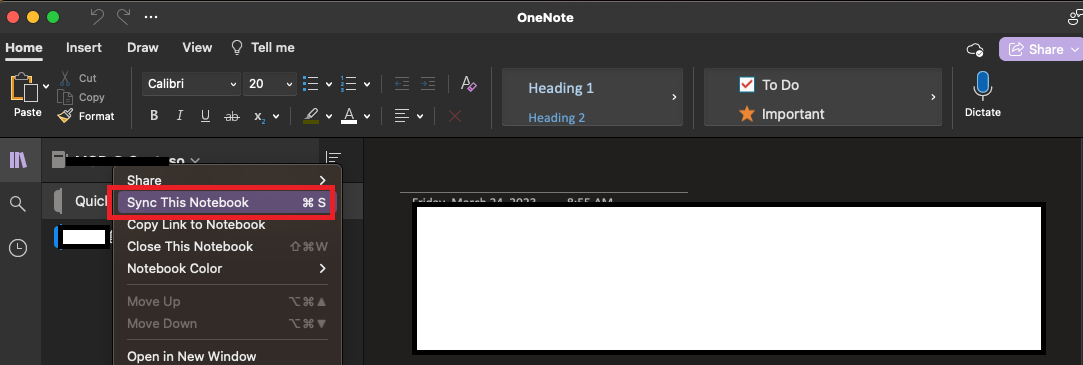Clear formatting with the eraser icon
1083x365 pixels.
click(x=469, y=84)
